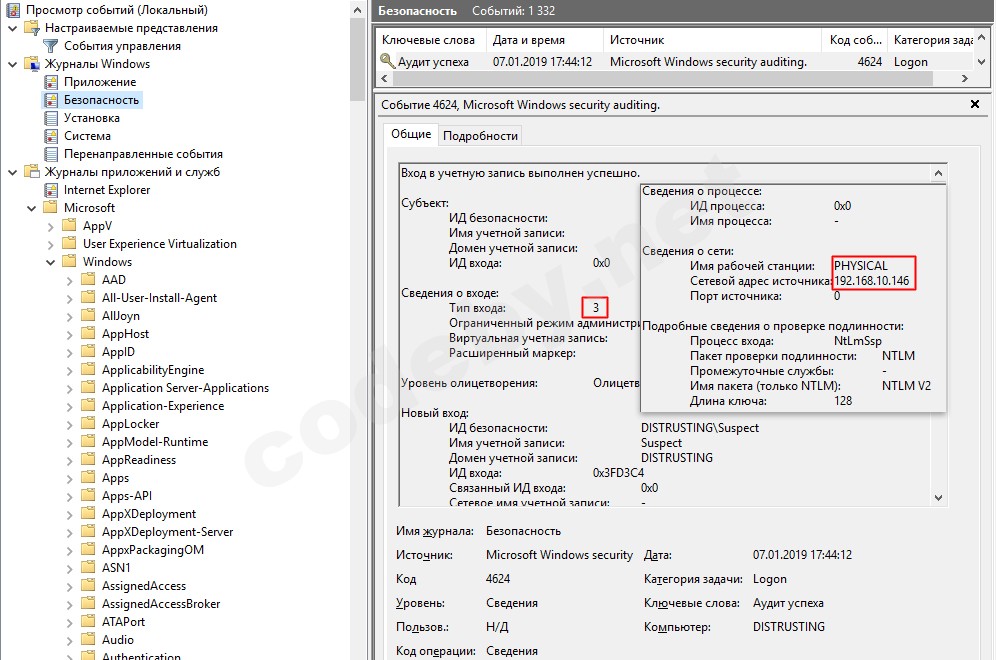Click the key icon for Аудит успеха
Viewport: 996px width, 660px height.
(387, 62)
